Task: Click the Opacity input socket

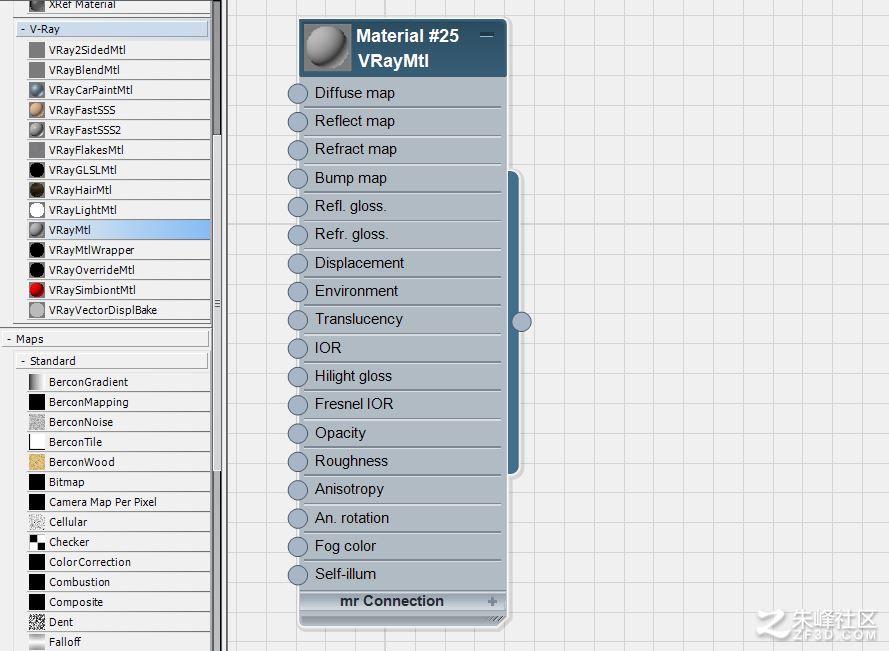Action: tap(298, 433)
